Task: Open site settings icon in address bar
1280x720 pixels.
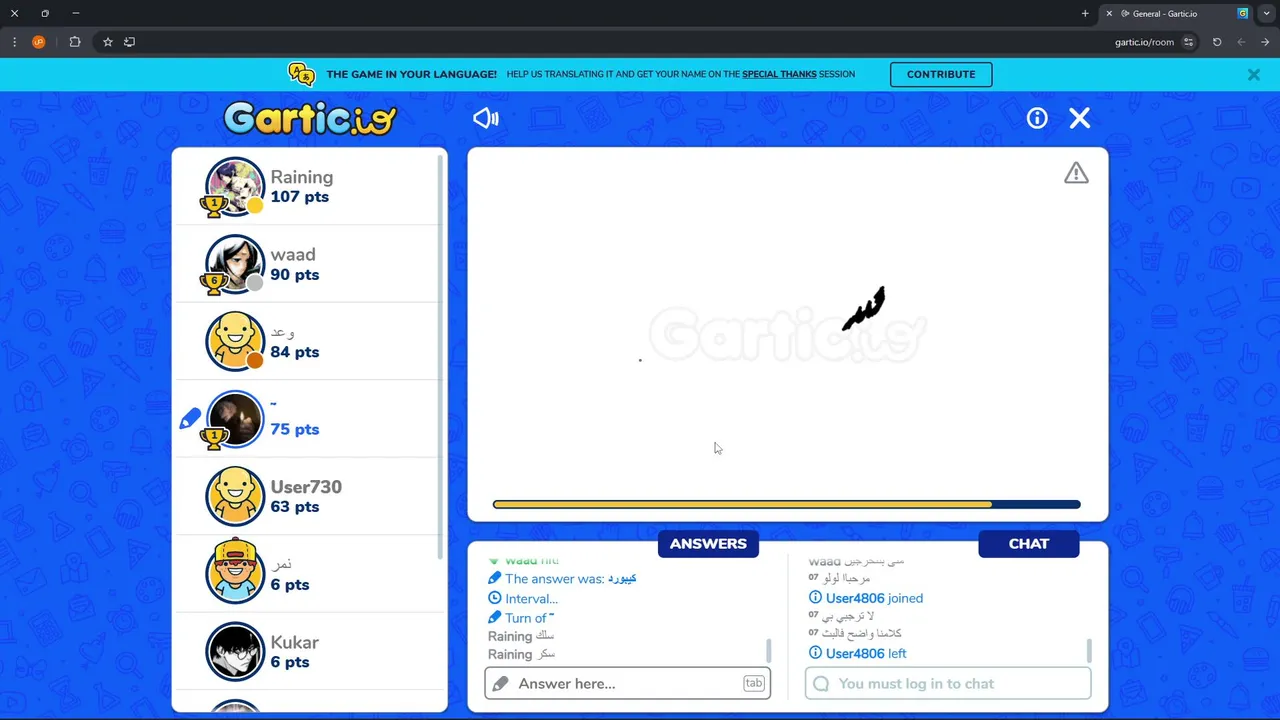Action: pos(1188,42)
